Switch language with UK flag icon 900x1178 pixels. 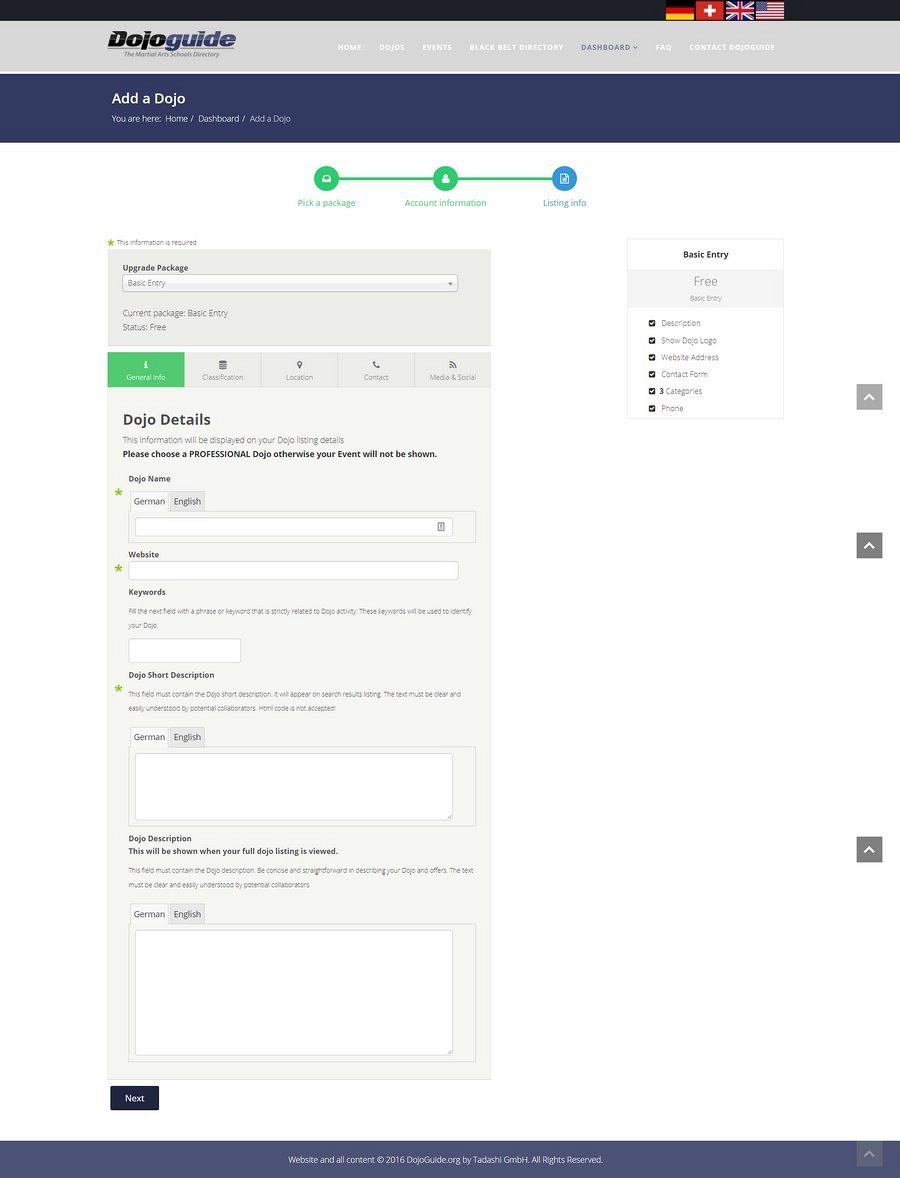point(739,11)
